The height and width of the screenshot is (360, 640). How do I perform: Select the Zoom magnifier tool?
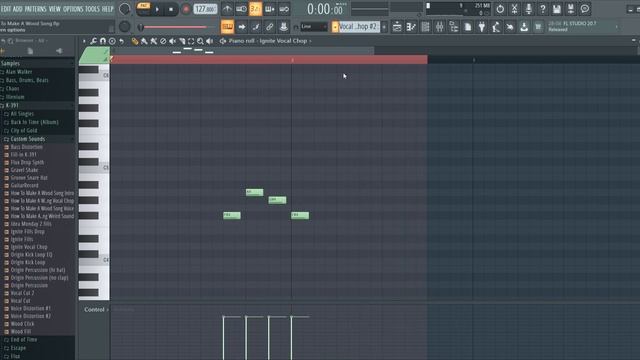200,41
